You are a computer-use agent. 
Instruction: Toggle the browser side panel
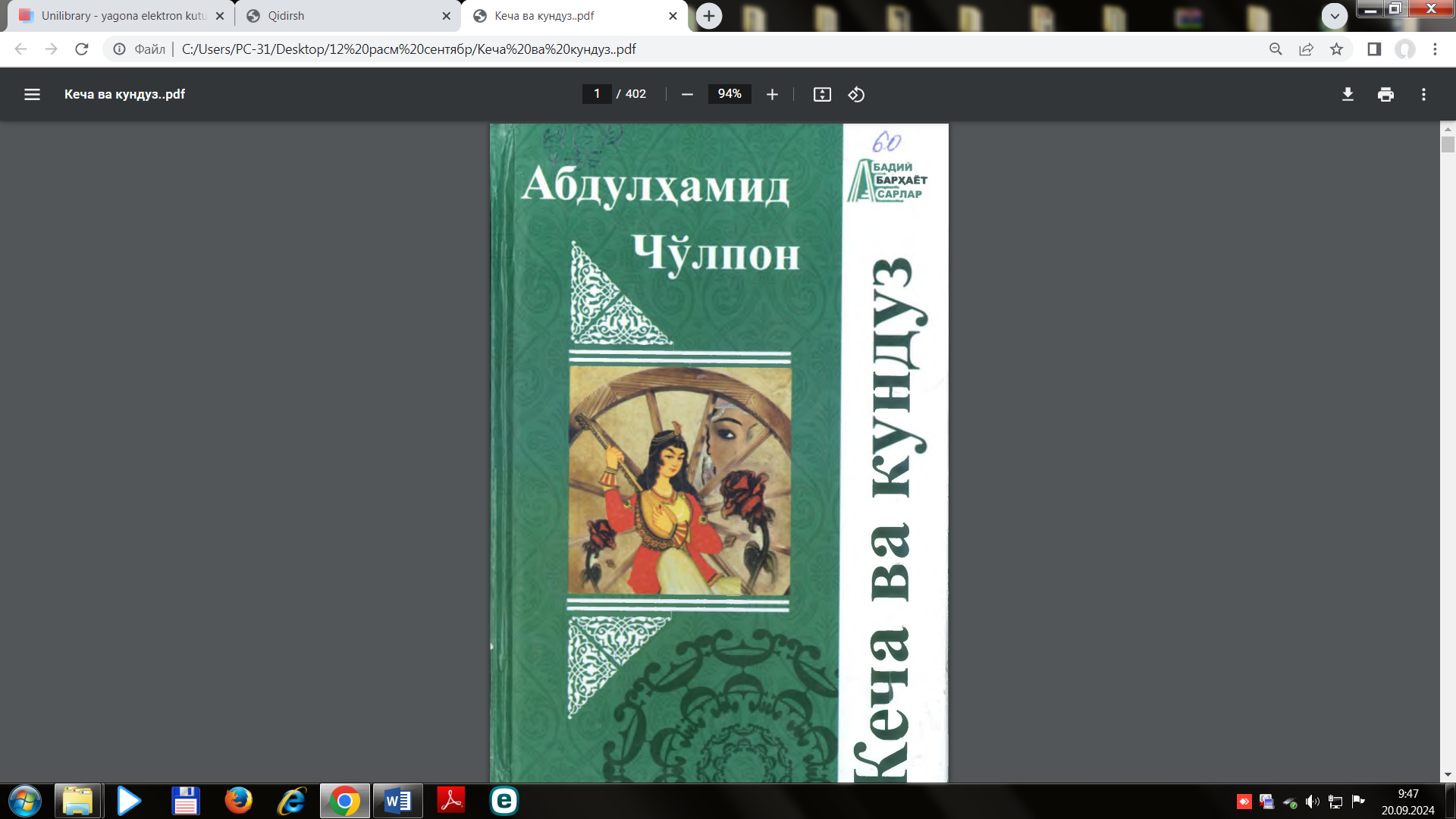click(1374, 49)
